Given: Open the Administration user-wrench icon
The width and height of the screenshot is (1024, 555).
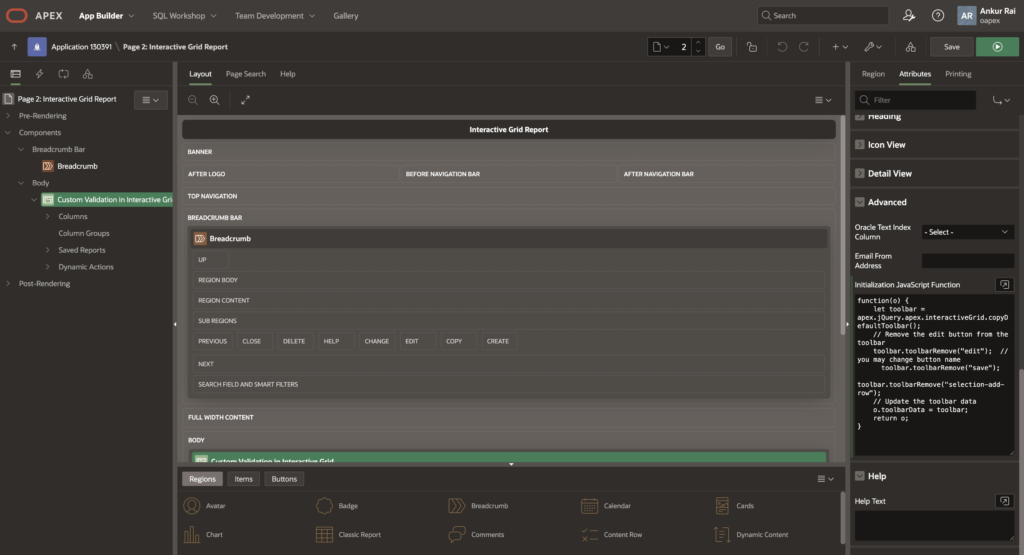Looking at the screenshot, I should click(x=908, y=16).
